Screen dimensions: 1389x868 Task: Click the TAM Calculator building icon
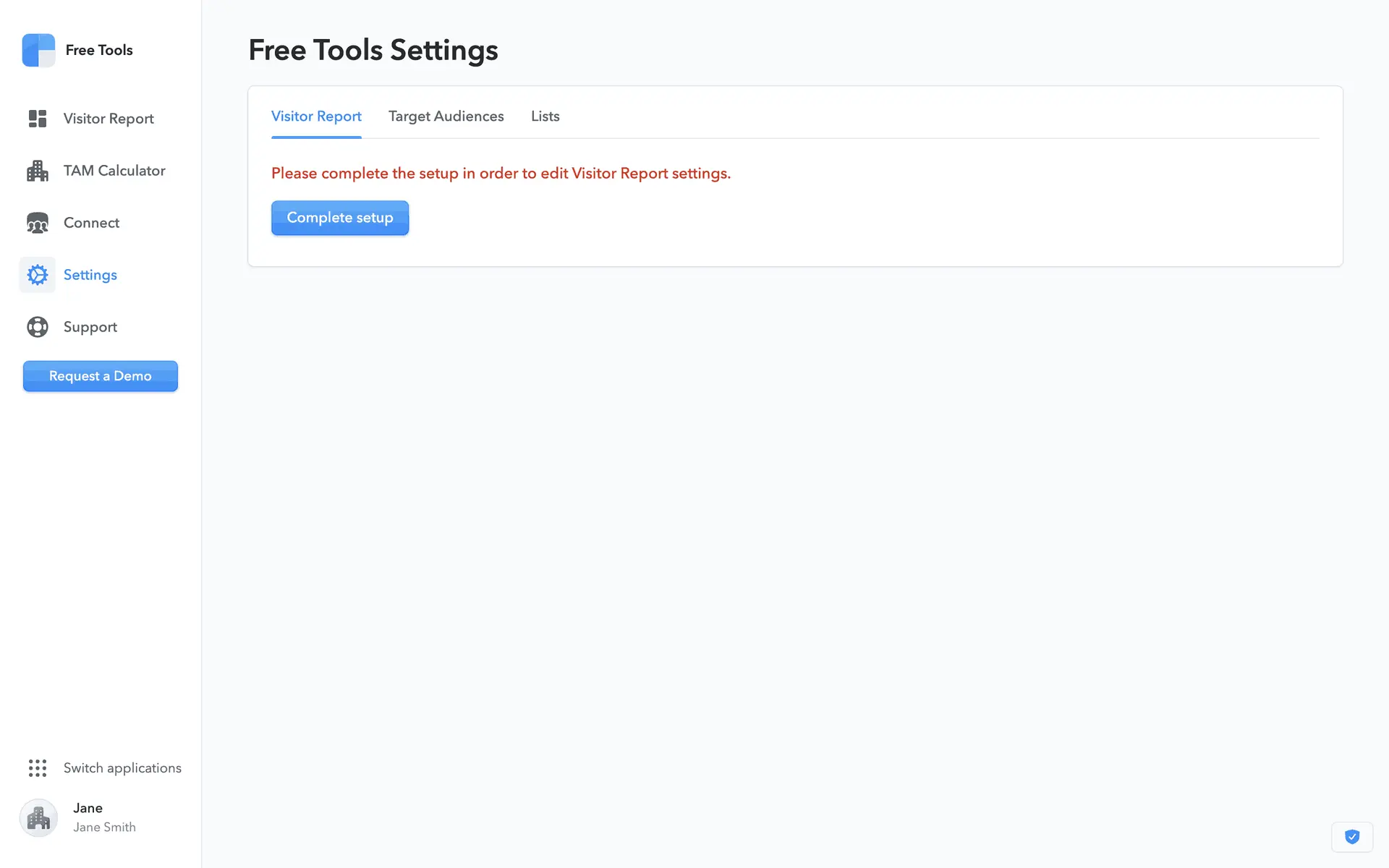38,171
